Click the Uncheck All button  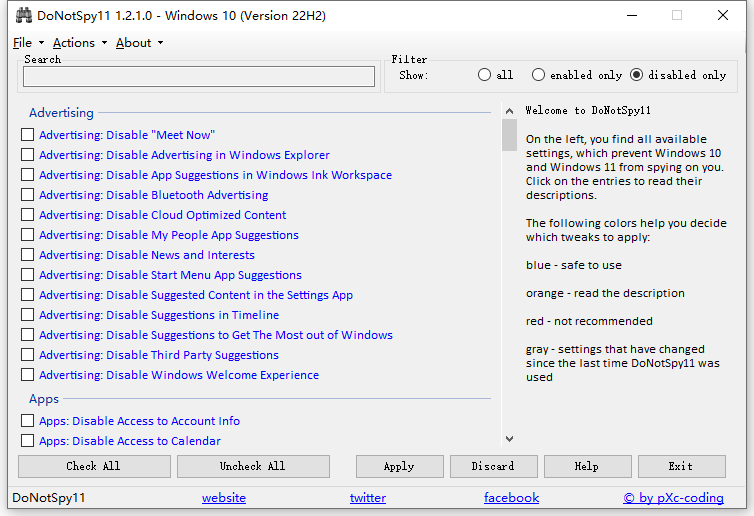(x=253, y=466)
